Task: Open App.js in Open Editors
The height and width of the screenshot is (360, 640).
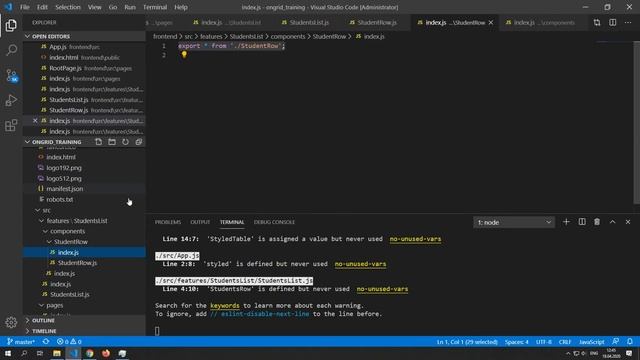Action: [58, 47]
